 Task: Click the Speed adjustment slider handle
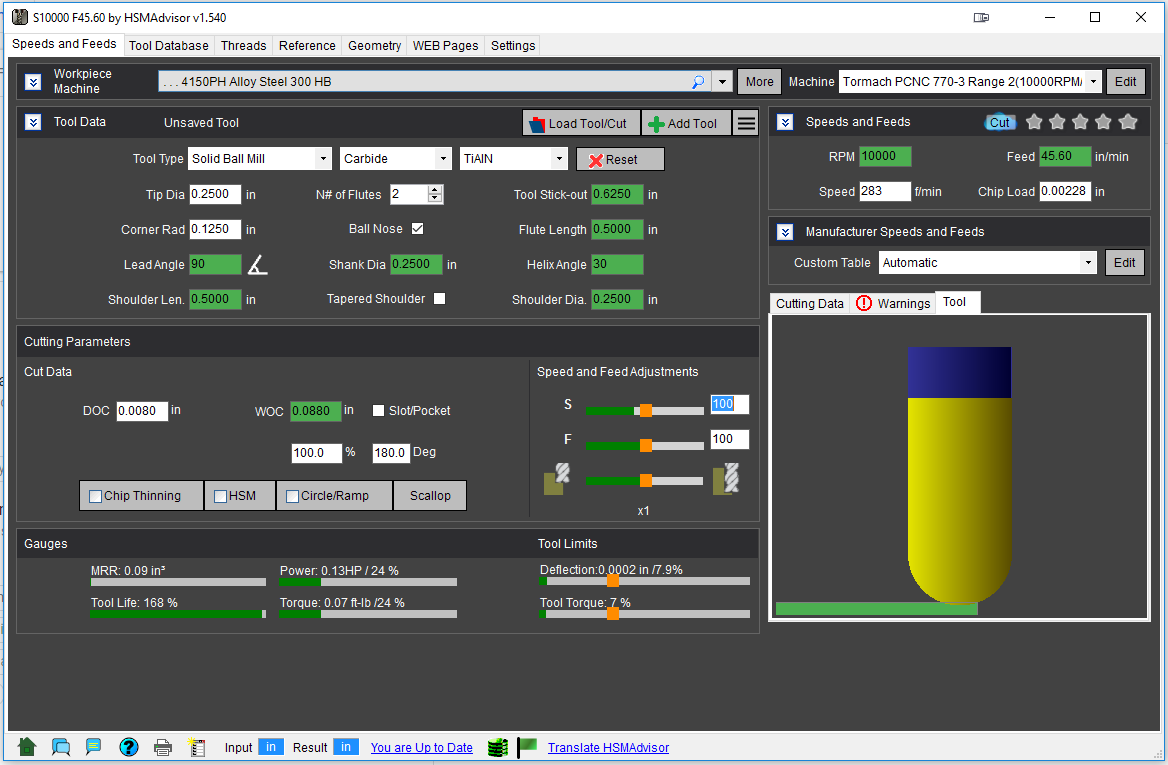pyautogui.click(x=646, y=410)
